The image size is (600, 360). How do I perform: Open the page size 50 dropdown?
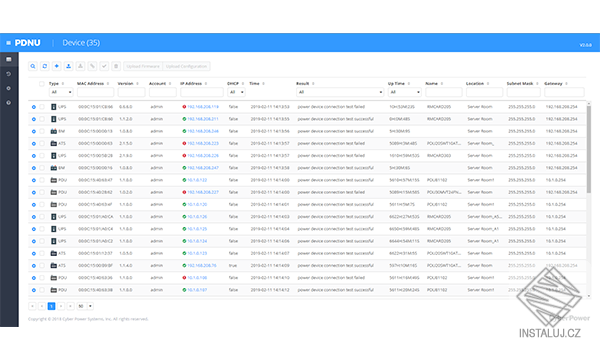tap(85, 306)
